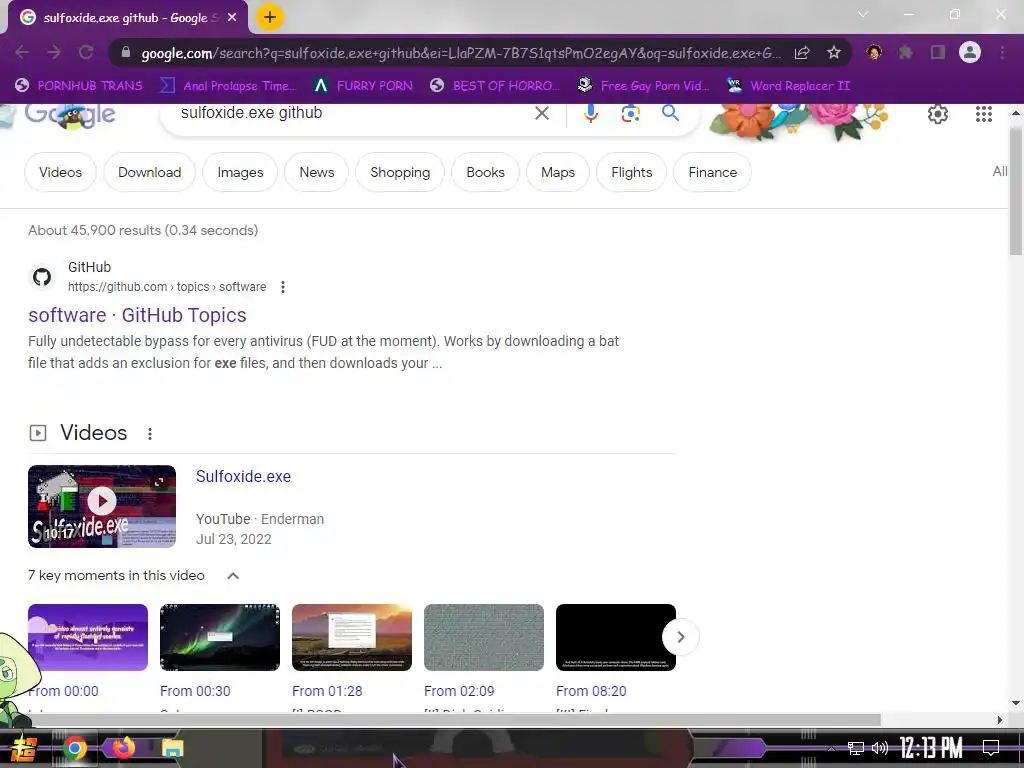Image resolution: width=1024 pixels, height=768 pixels.
Task: Open volume control in system tray
Action: (880, 748)
